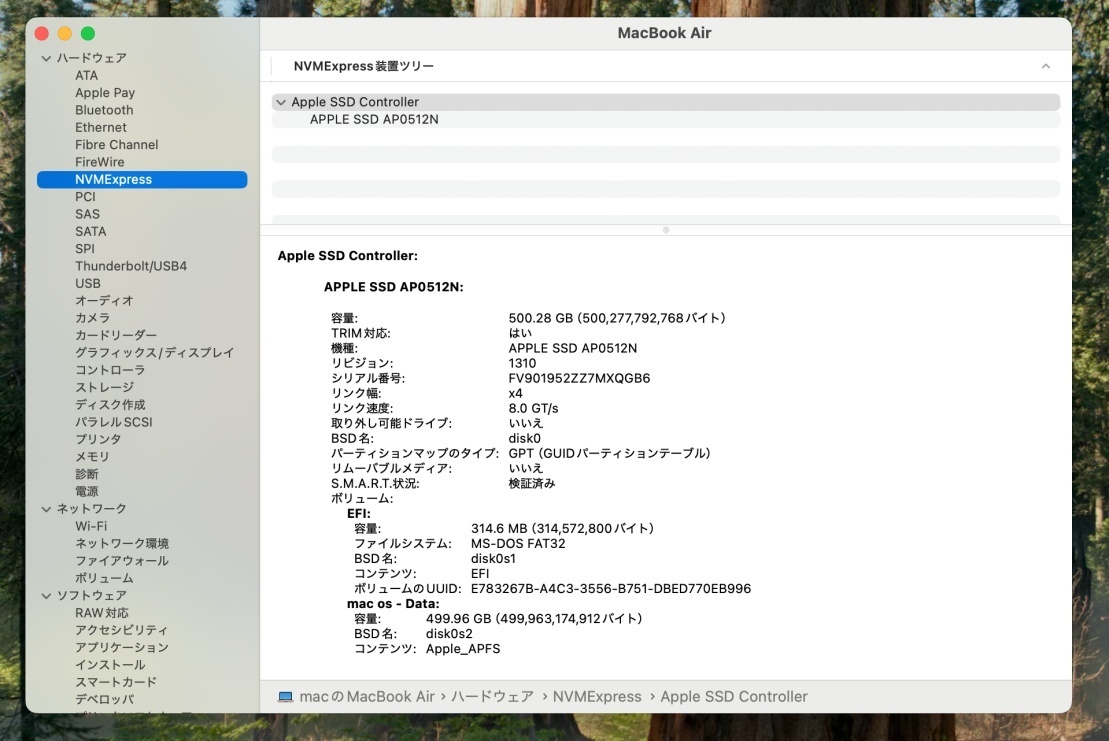Select USB in the sidebar
1109x741 pixels.
pos(88,284)
